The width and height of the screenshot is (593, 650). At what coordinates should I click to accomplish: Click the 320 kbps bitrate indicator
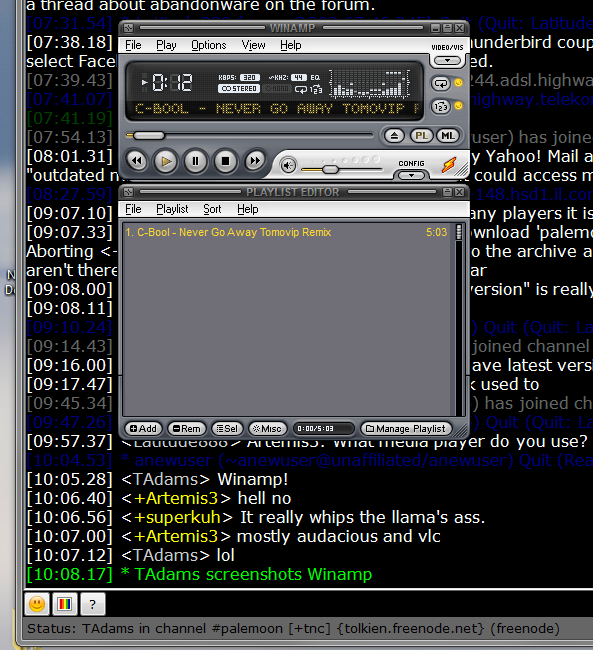(x=250, y=78)
